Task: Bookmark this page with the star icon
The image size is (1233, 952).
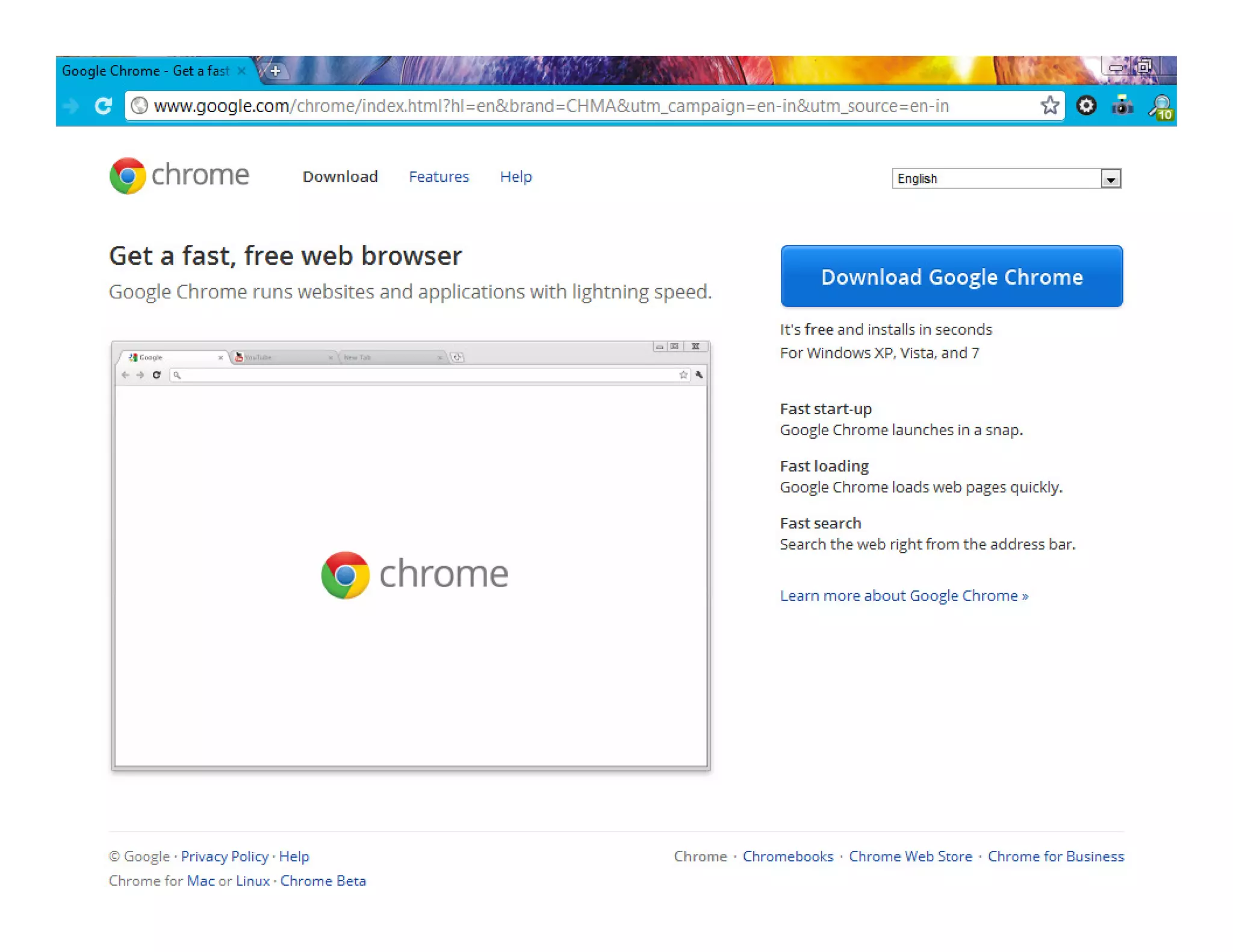Action: click(1049, 105)
